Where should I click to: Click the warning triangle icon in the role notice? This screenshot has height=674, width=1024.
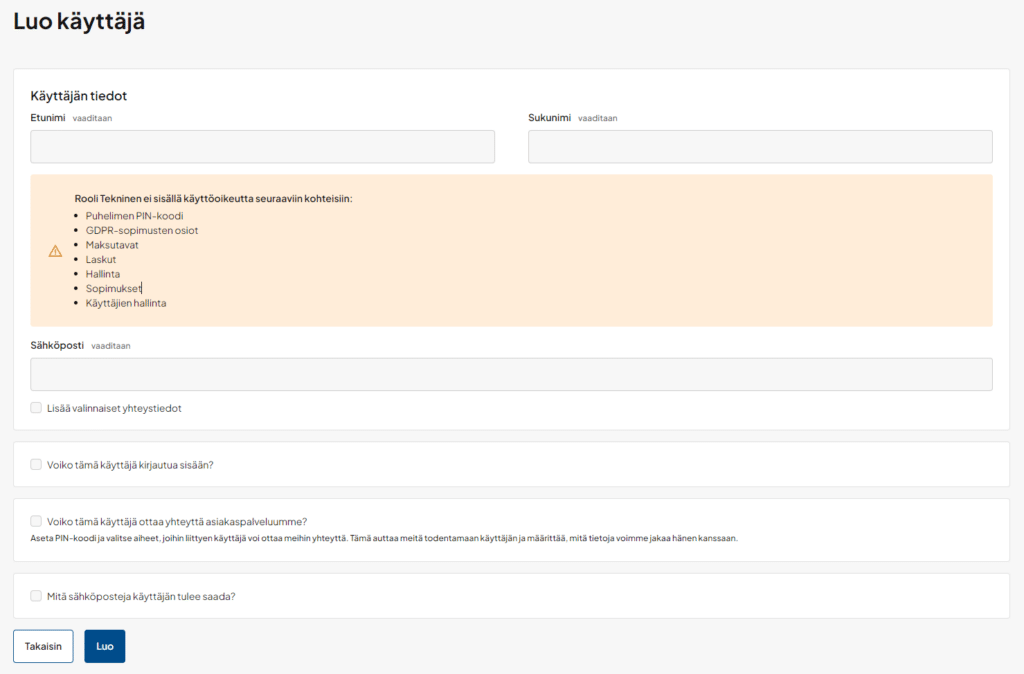(x=55, y=251)
